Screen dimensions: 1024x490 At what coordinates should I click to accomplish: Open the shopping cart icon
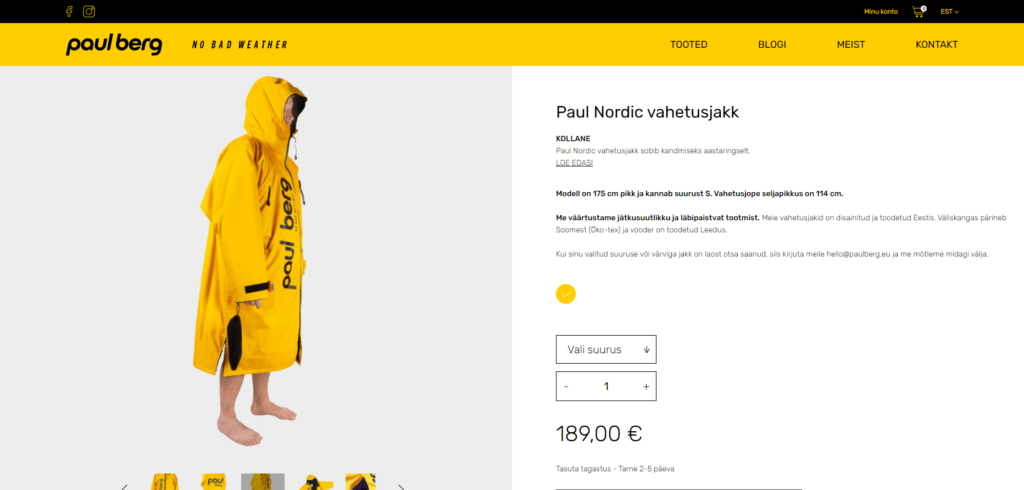tap(919, 11)
